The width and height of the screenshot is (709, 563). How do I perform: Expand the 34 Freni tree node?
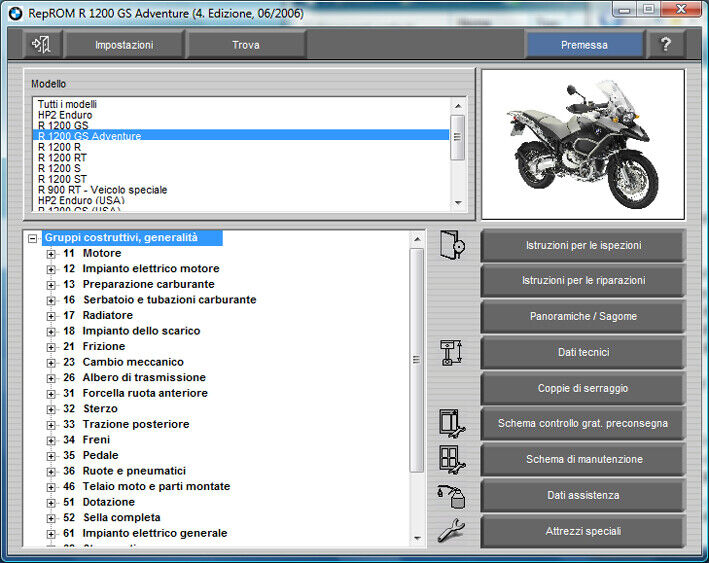click(51, 440)
